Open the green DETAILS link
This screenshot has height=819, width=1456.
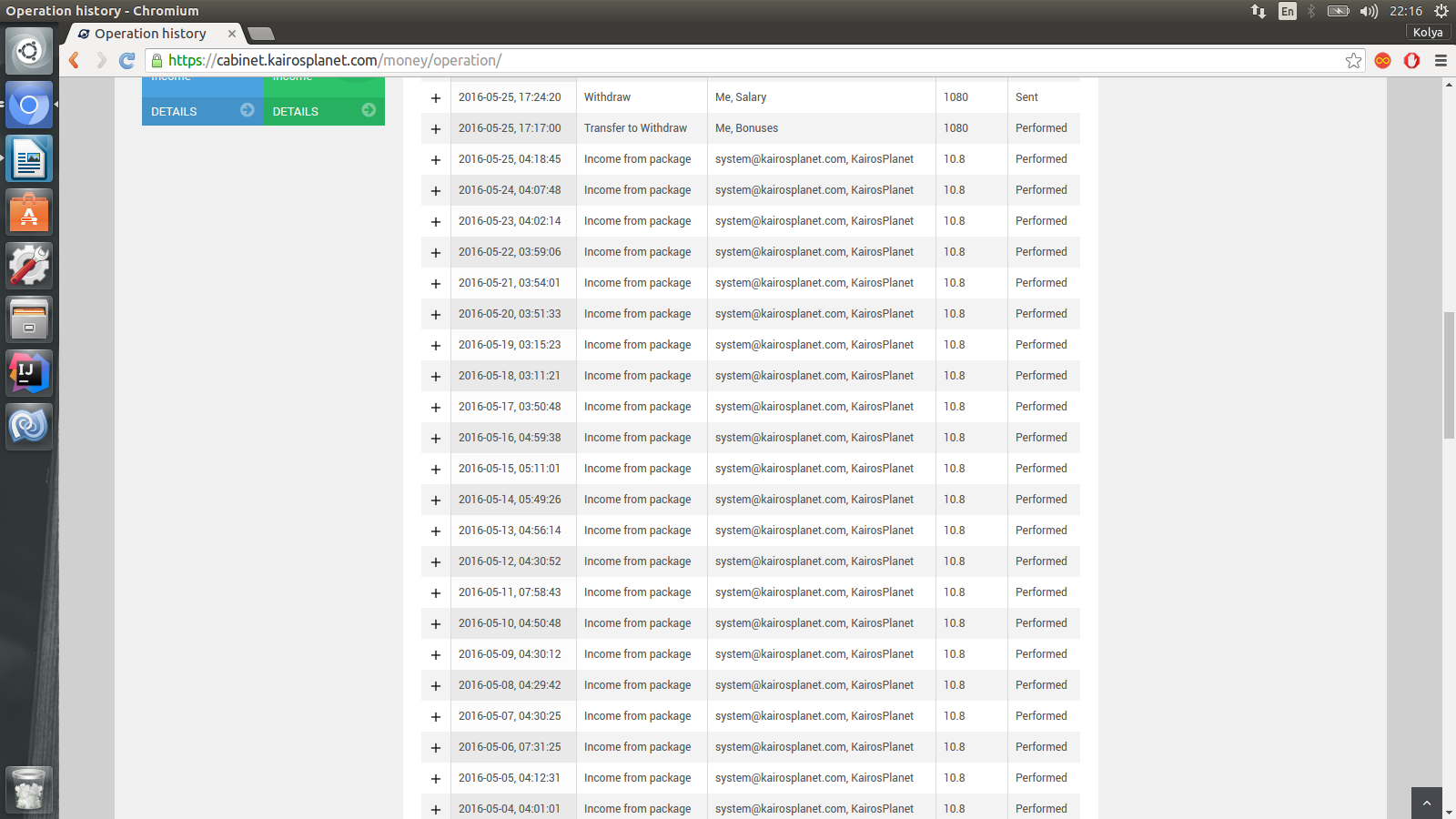click(x=323, y=111)
